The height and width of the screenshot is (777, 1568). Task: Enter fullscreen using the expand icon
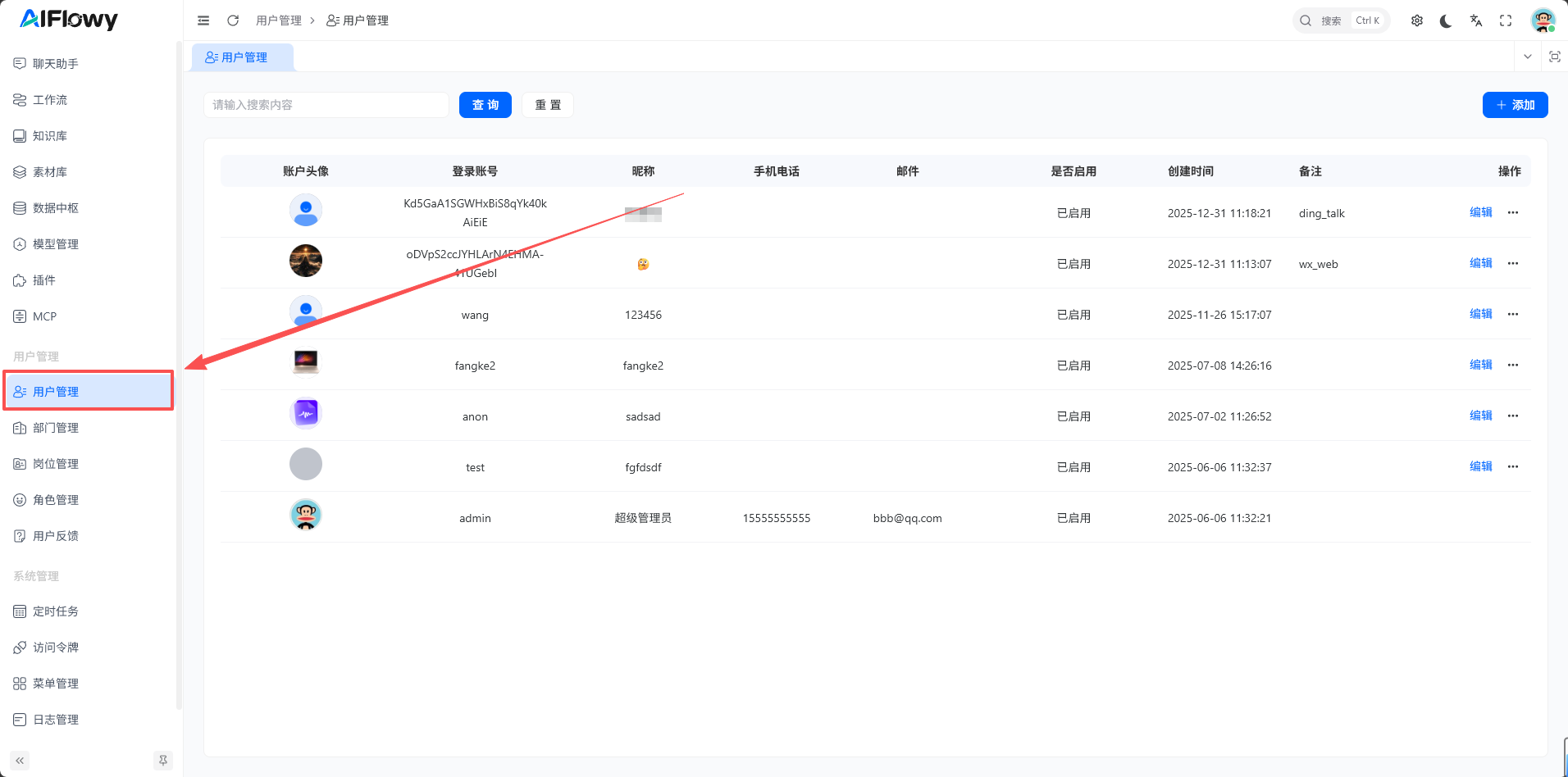coord(1505,20)
